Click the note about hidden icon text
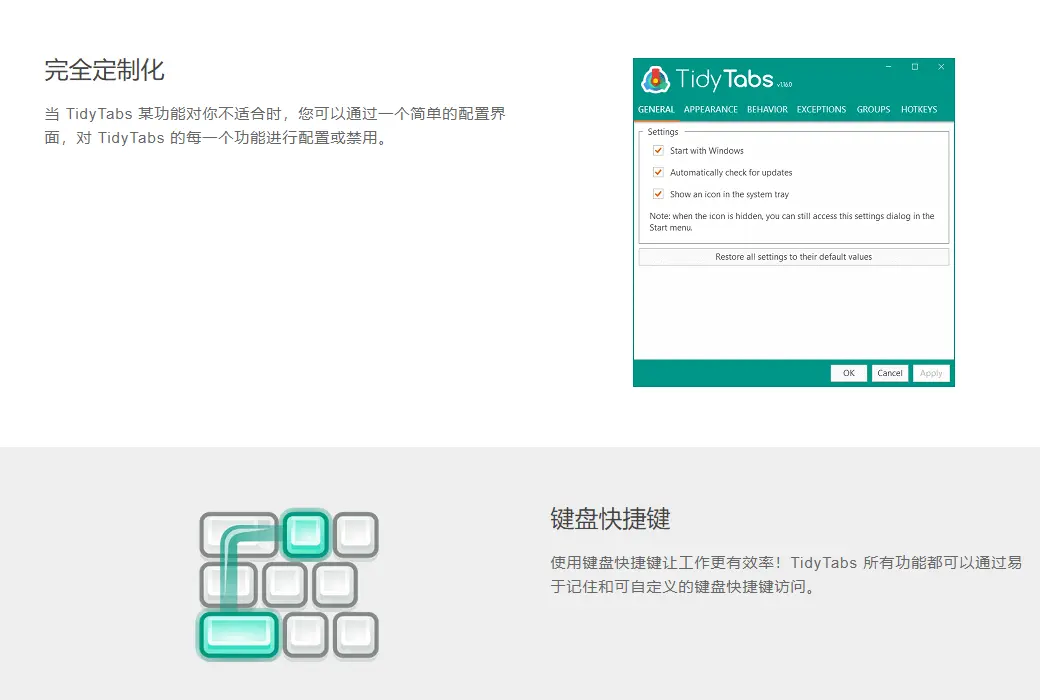 pos(792,222)
